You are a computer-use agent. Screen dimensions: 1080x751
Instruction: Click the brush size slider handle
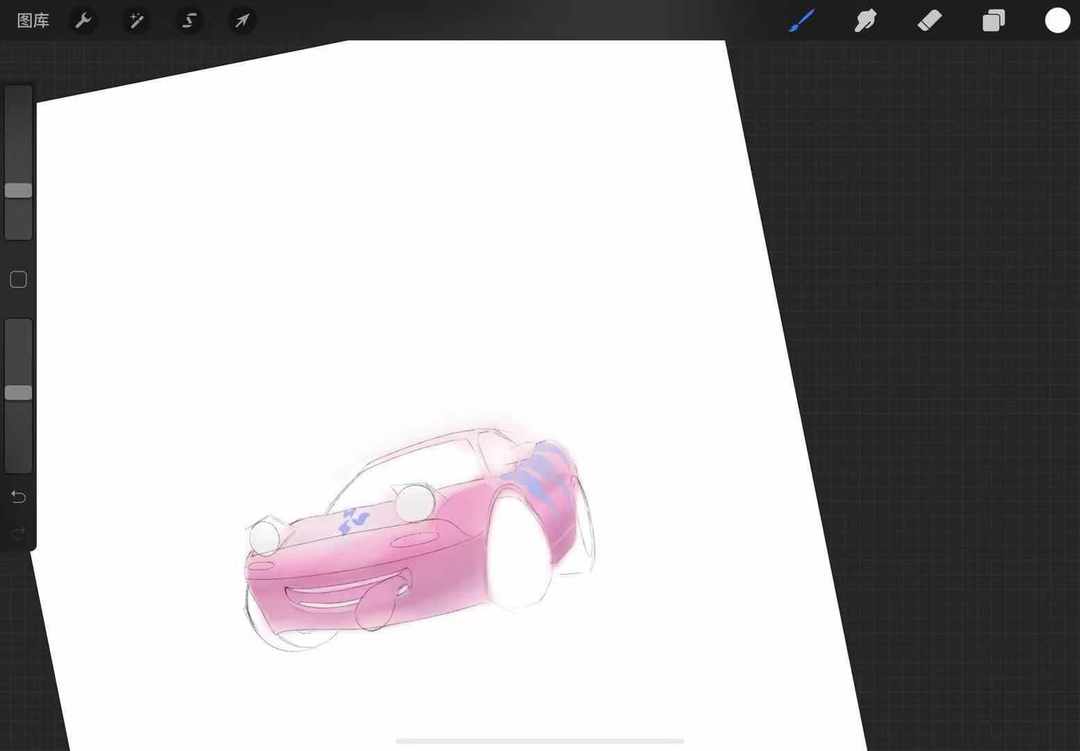(x=19, y=190)
